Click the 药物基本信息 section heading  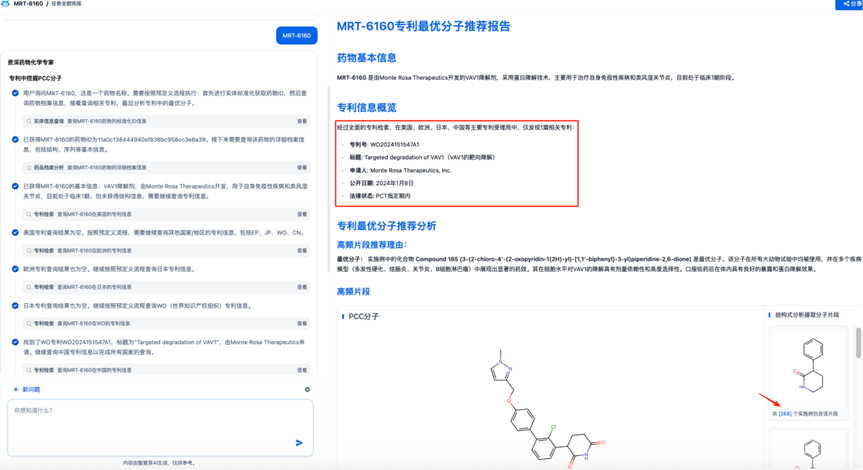367,58
